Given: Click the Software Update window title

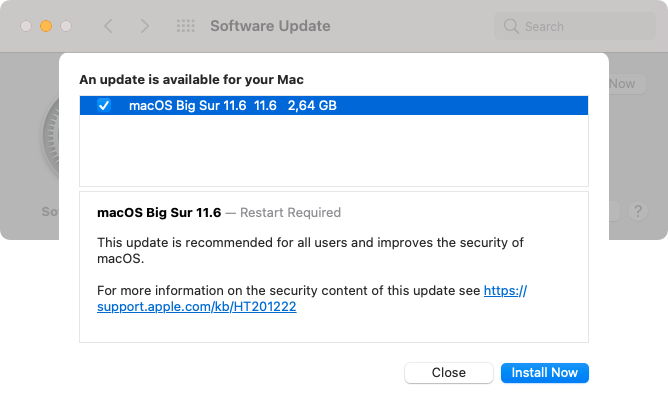Looking at the screenshot, I should coord(270,26).
